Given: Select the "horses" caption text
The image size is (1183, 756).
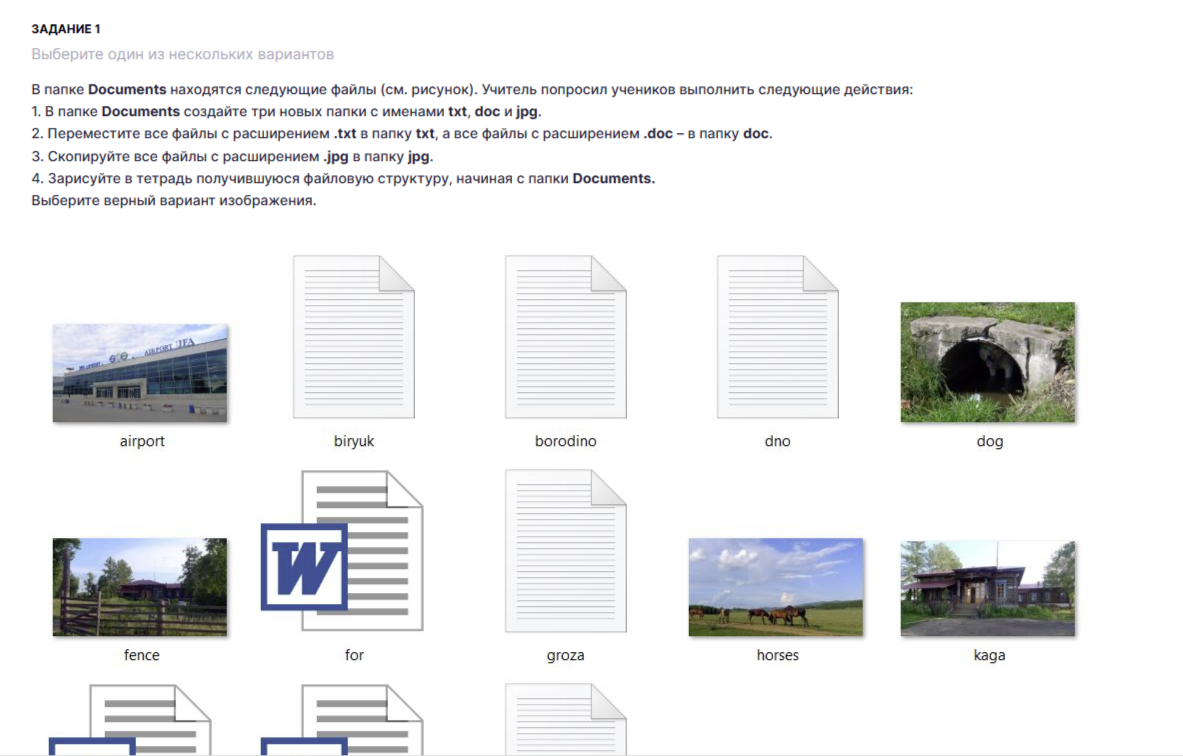Looking at the screenshot, I should click(x=778, y=655).
